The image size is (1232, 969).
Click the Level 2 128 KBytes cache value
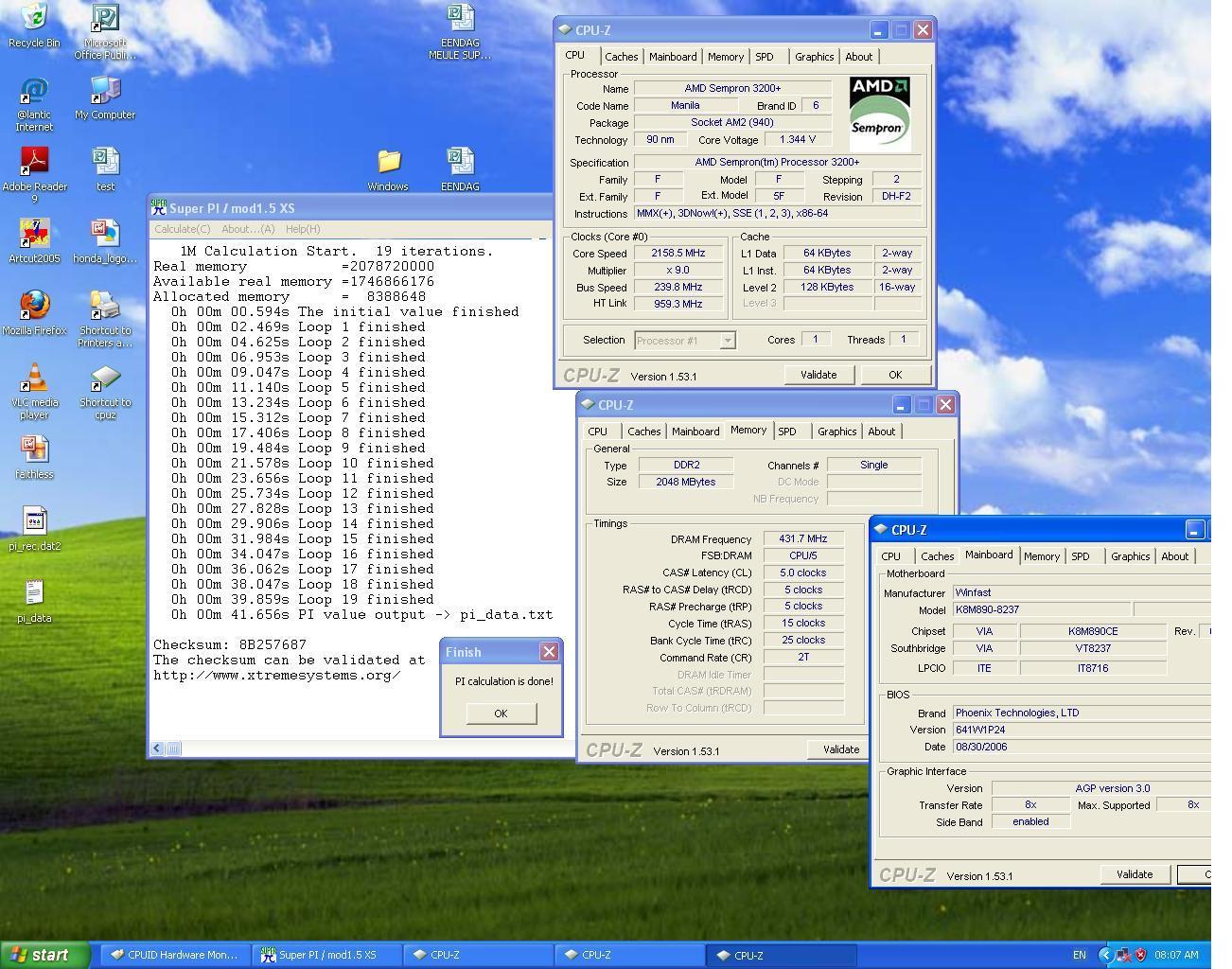click(827, 288)
